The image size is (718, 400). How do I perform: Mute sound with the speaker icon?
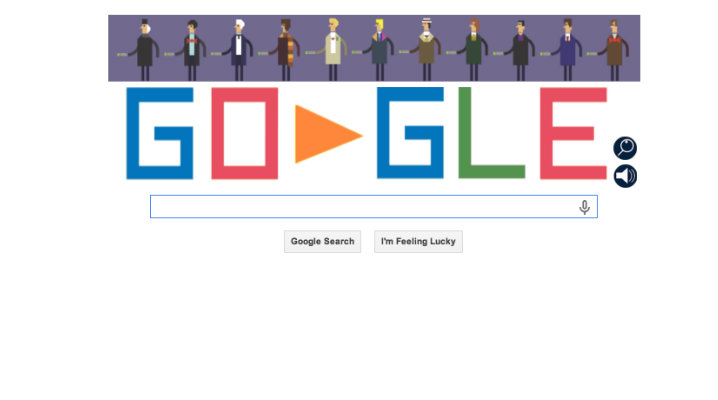click(x=625, y=176)
